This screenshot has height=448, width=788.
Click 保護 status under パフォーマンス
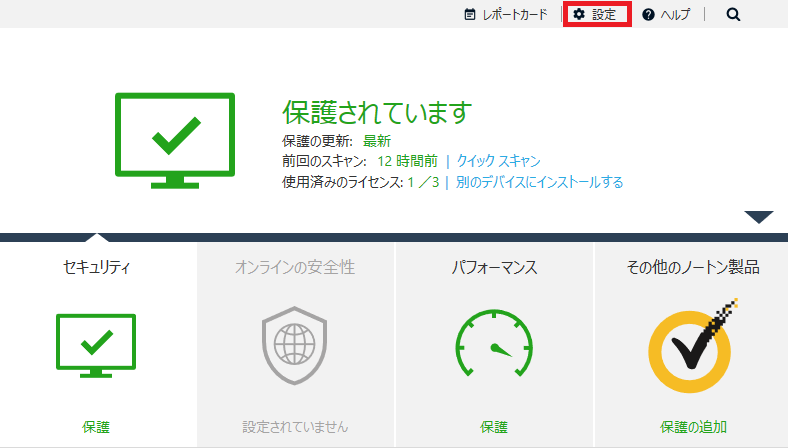(494, 427)
